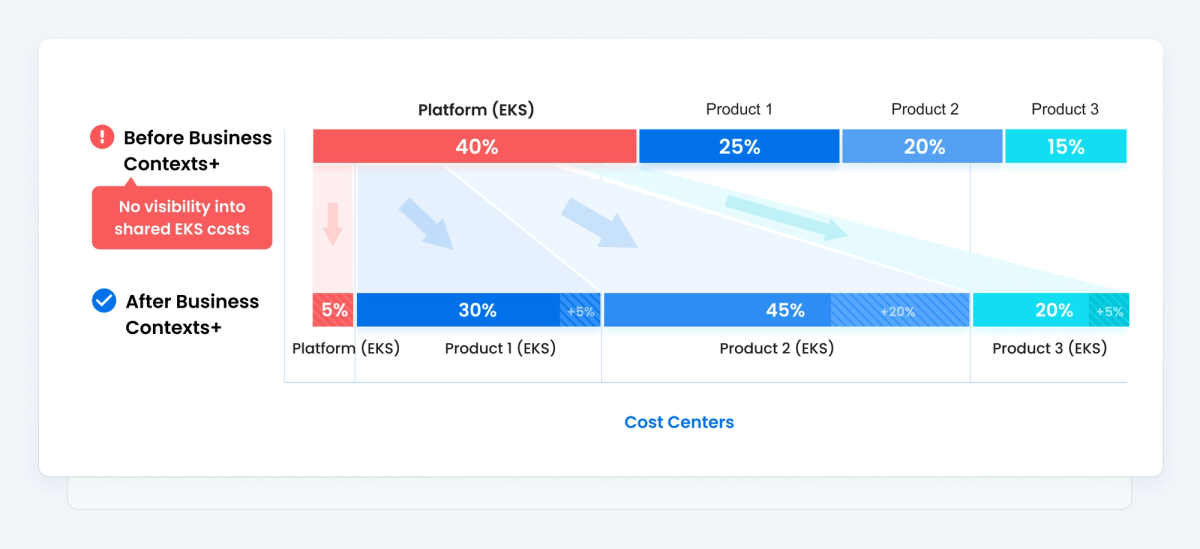Image resolution: width=1200 pixels, height=549 pixels.
Task: Click the leftmost light blue diagonal arrow
Action: (x=426, y=224)
